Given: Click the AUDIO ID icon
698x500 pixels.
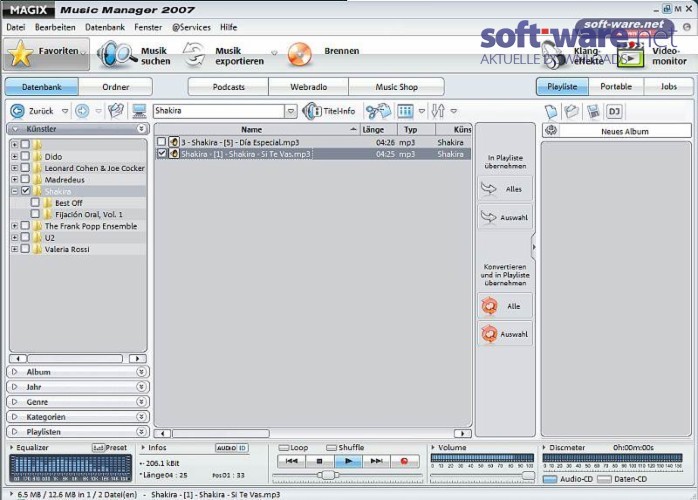Looking at the screenshot, I should click(231, 448).
